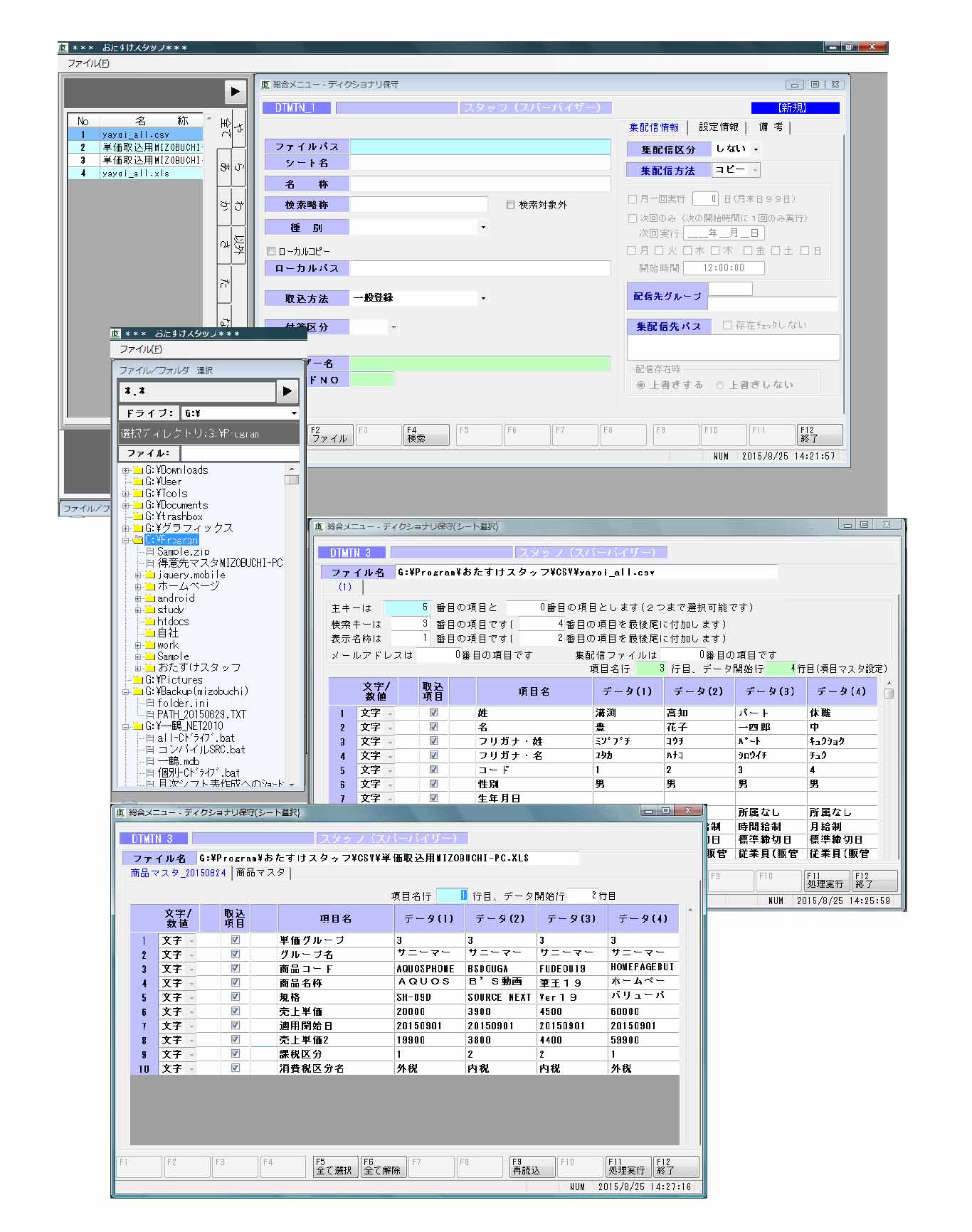Click the arrow button beside the *.* filter
The width and height of the screenshot is (972, 1232).
(287, 391)
